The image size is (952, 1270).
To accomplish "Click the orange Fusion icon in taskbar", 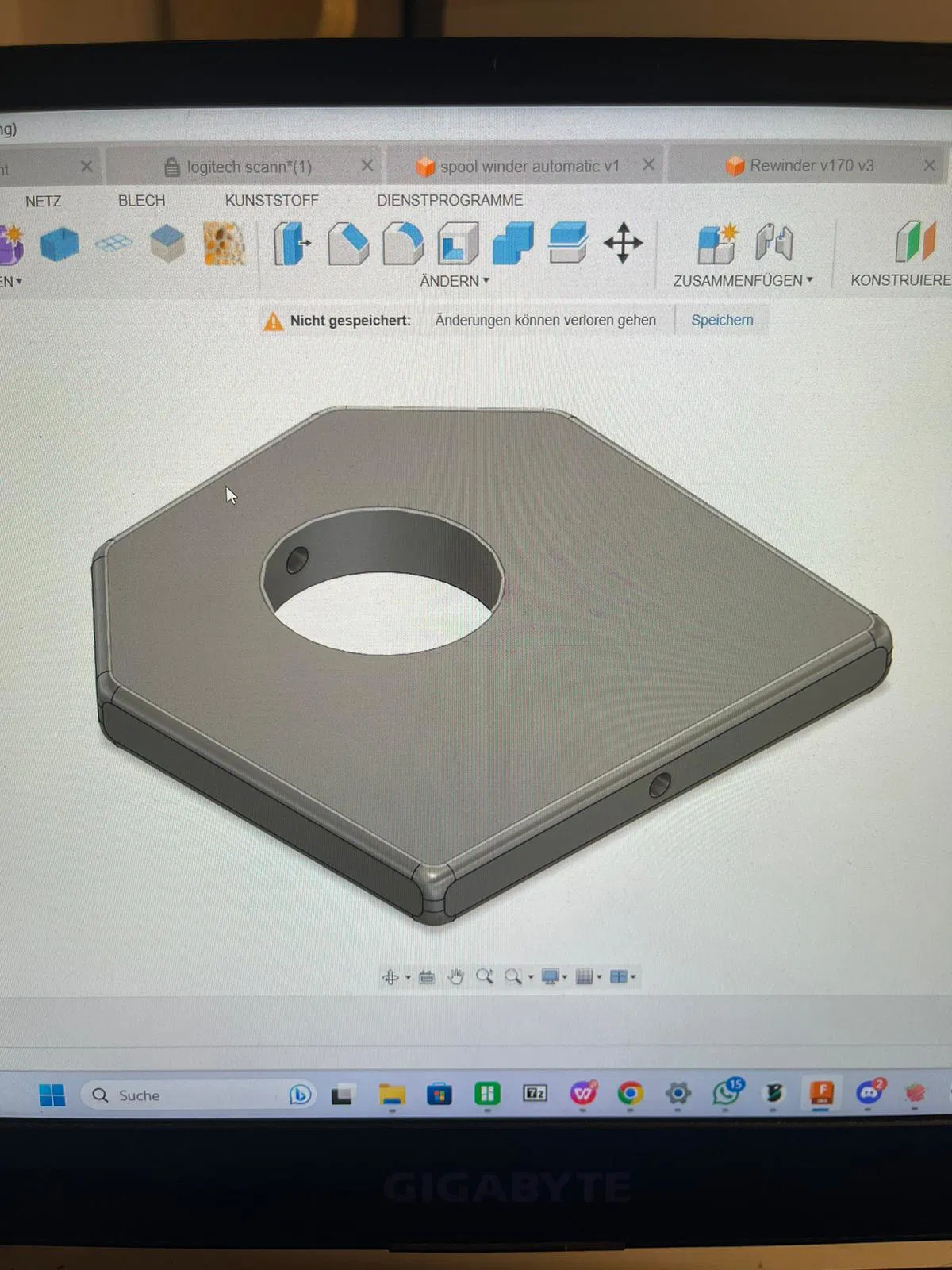I will [821, 1093].
